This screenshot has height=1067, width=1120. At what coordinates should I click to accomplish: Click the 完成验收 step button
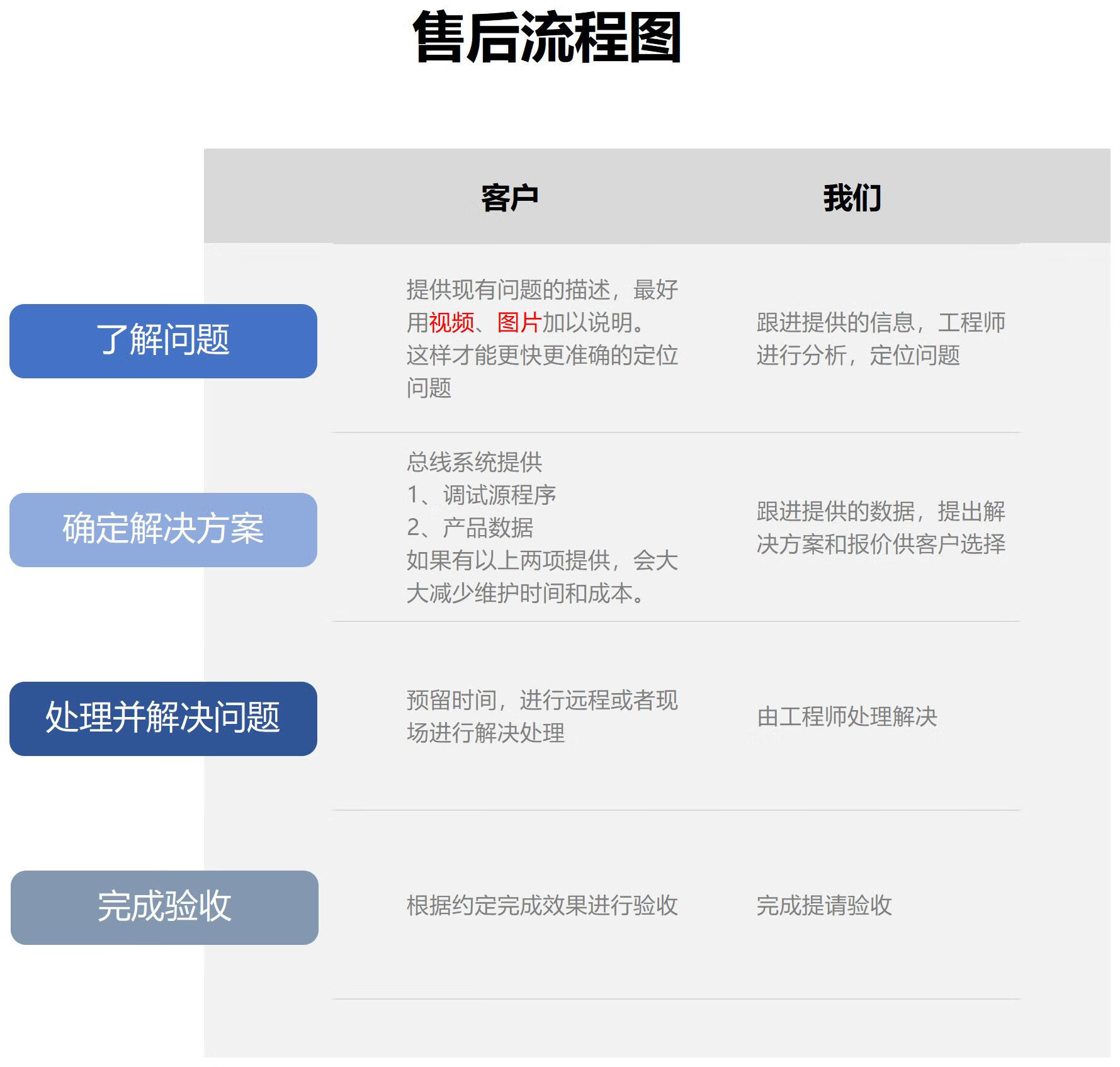[164, 907]
